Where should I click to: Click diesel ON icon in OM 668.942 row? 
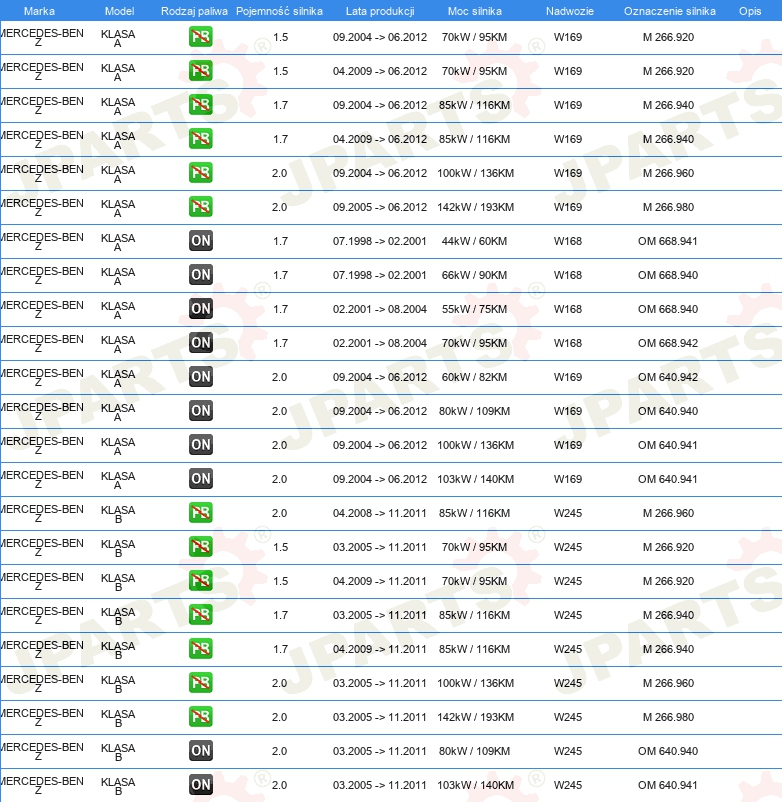[200, 343]
